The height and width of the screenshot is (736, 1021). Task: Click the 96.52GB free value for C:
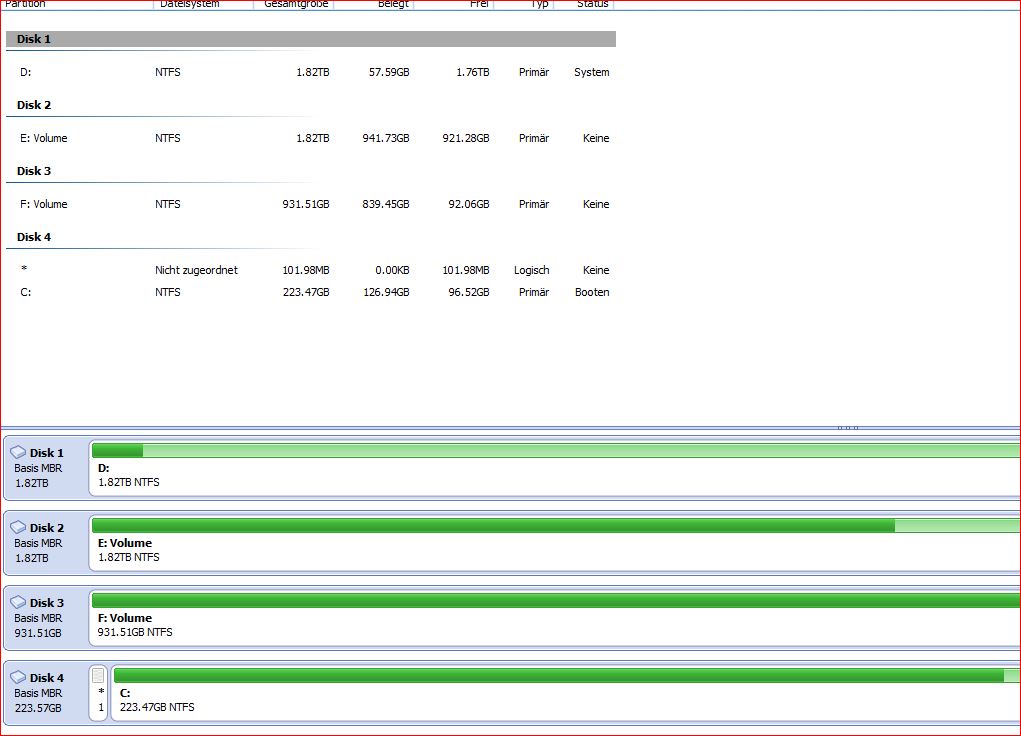point(469,292)
